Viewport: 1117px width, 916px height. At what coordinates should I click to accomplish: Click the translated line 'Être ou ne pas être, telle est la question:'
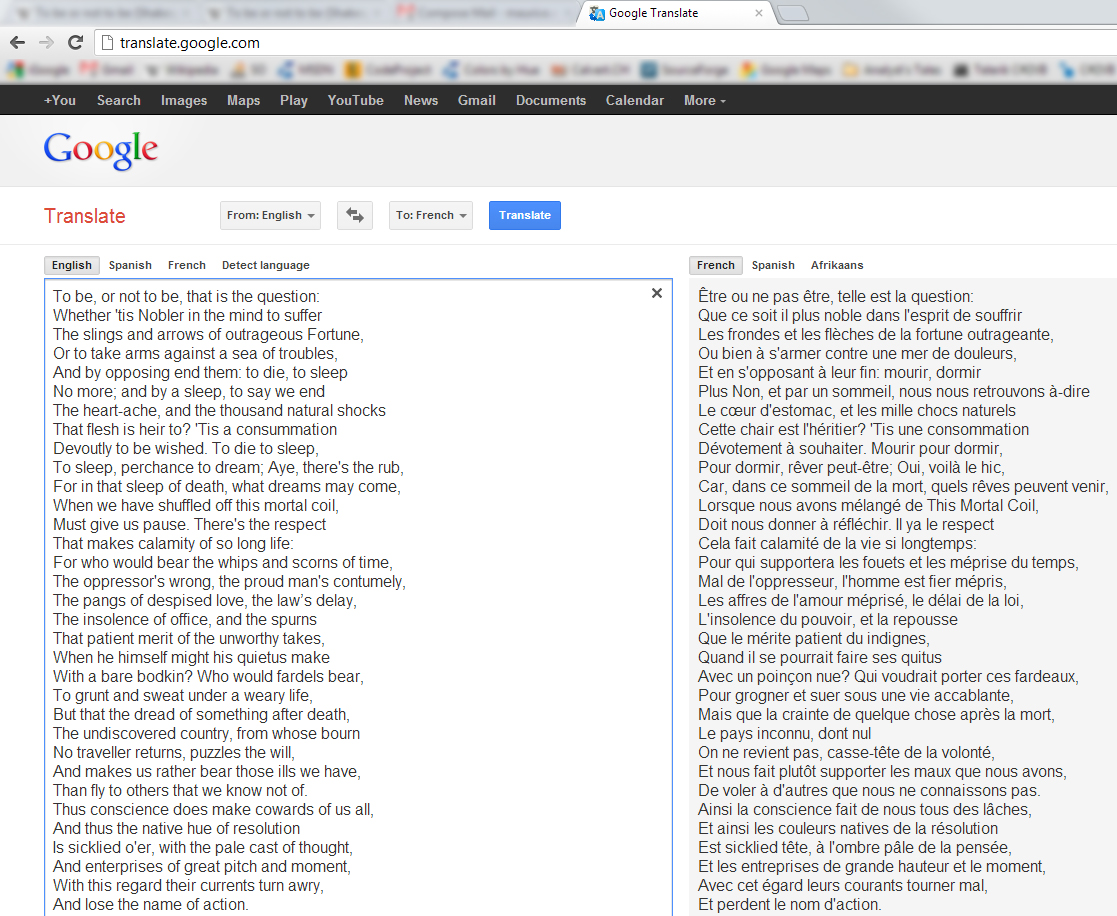836,296
